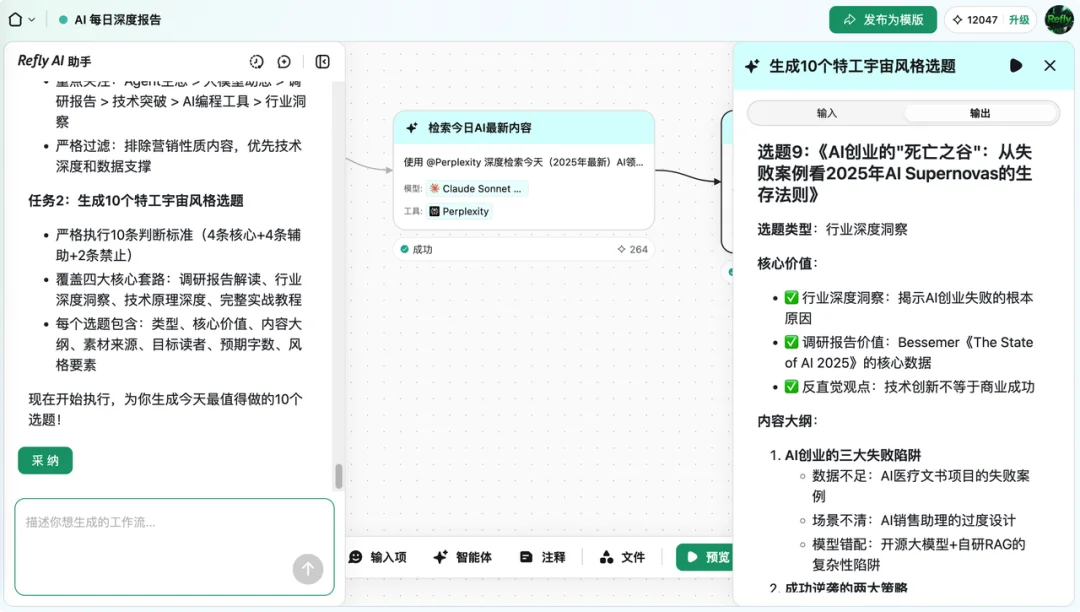Open account options via the Refly avatar
The height and width of the screenshot is (612, 1080).
click(x=1059, y=19)
